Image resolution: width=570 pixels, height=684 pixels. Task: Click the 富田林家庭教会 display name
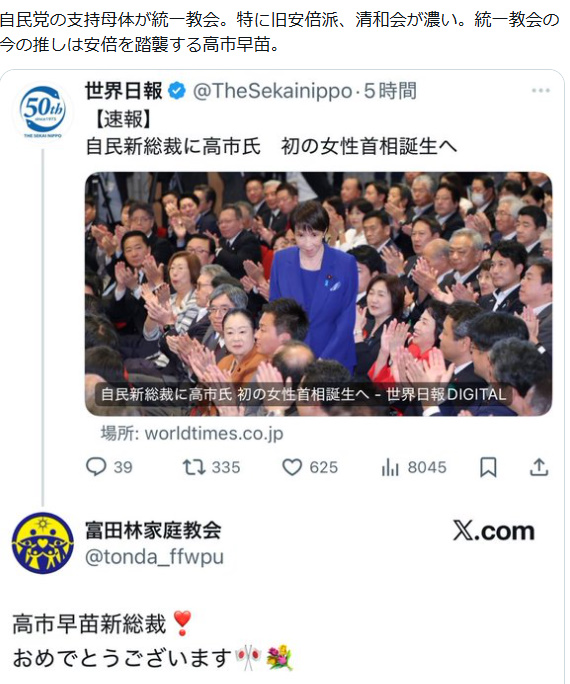pos(153,530)
